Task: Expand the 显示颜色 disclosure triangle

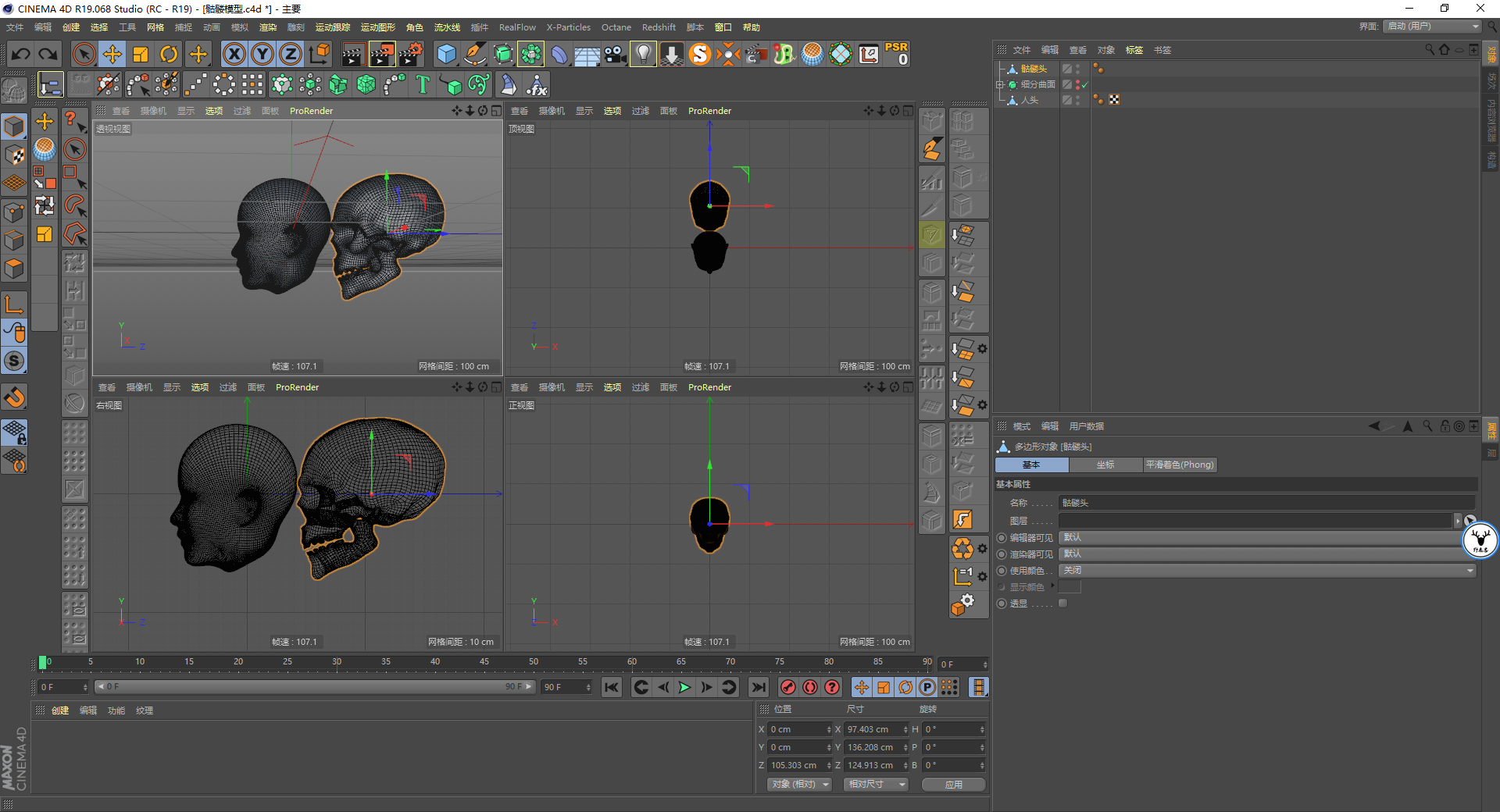Action: (x=1052, y=586)
